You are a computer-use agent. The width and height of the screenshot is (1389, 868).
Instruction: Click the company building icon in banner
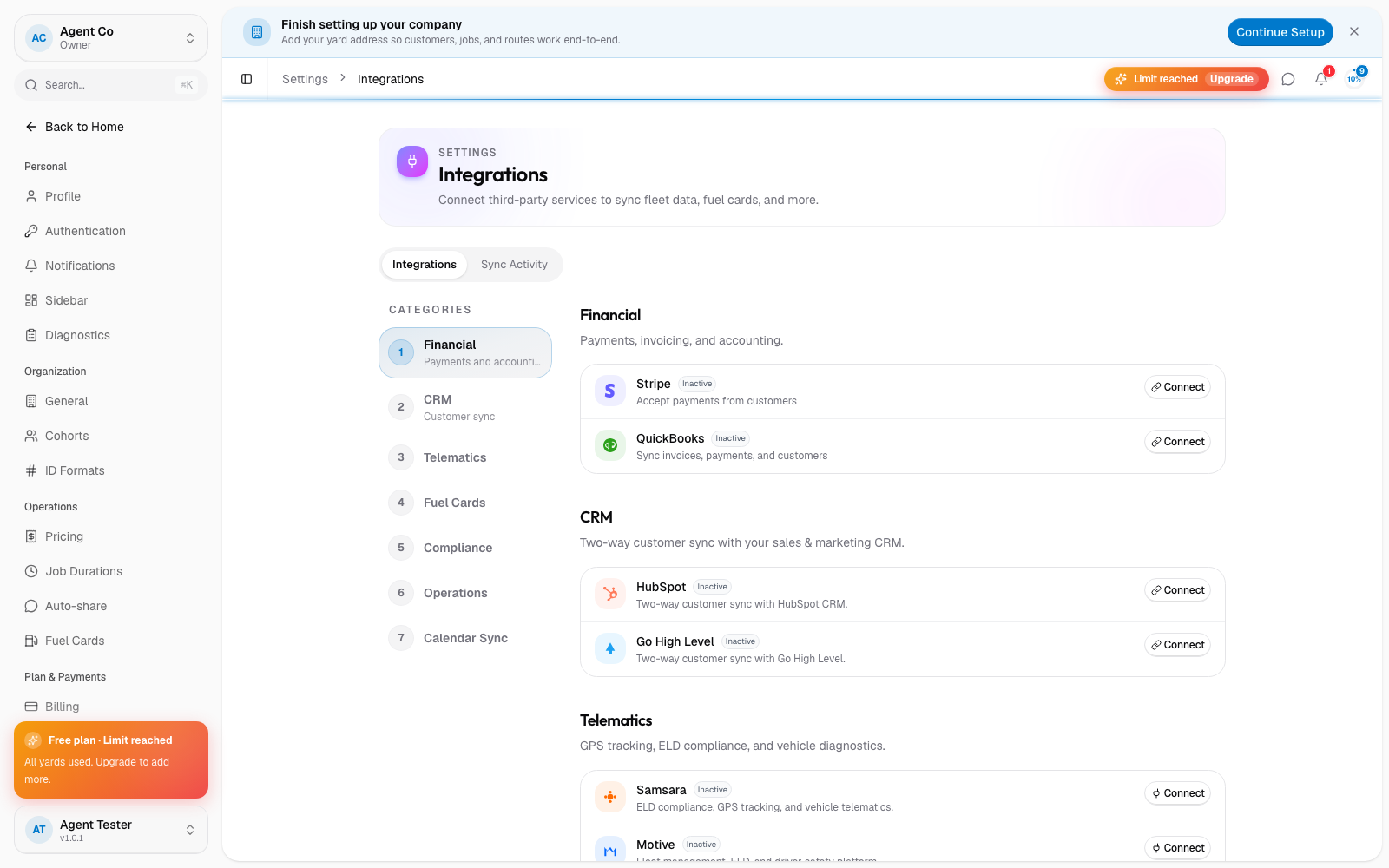(x=257, y=32)
